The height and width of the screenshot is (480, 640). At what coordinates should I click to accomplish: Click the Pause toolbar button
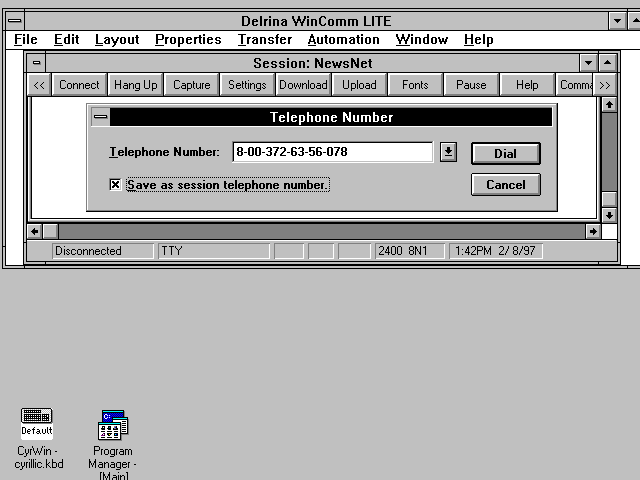(x=471, y=85)
